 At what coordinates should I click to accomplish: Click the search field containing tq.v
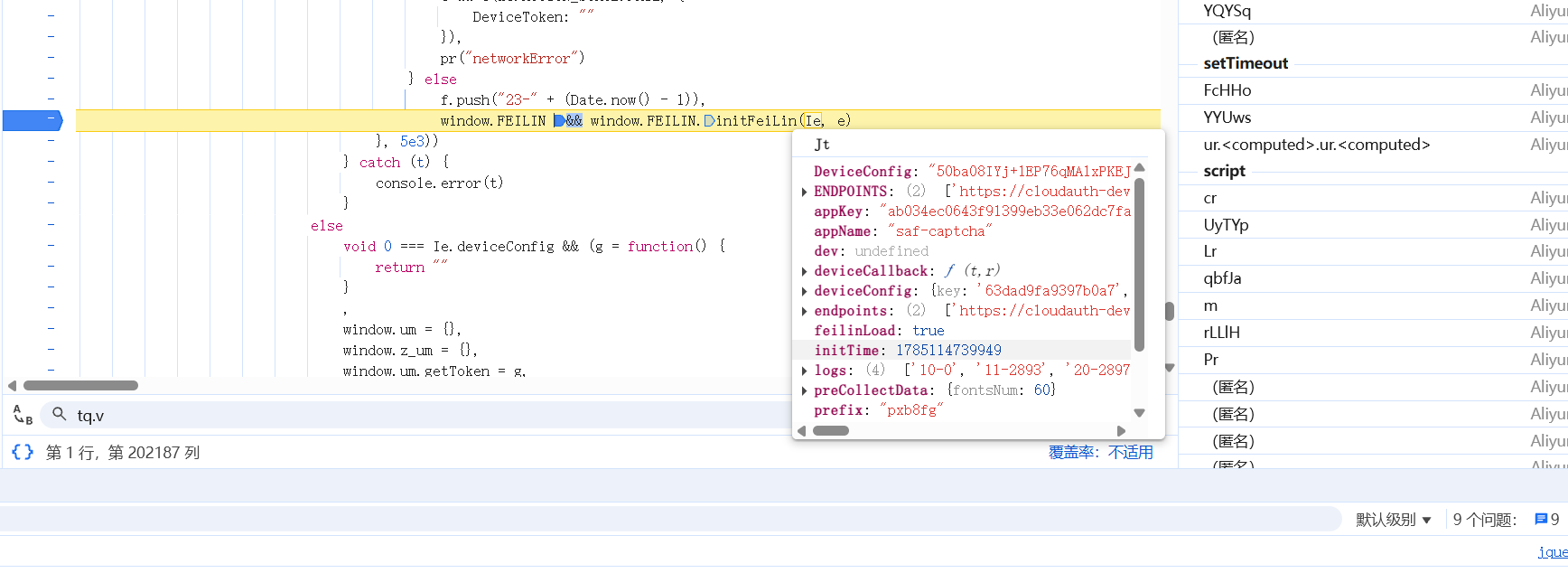tap(415, 415)
